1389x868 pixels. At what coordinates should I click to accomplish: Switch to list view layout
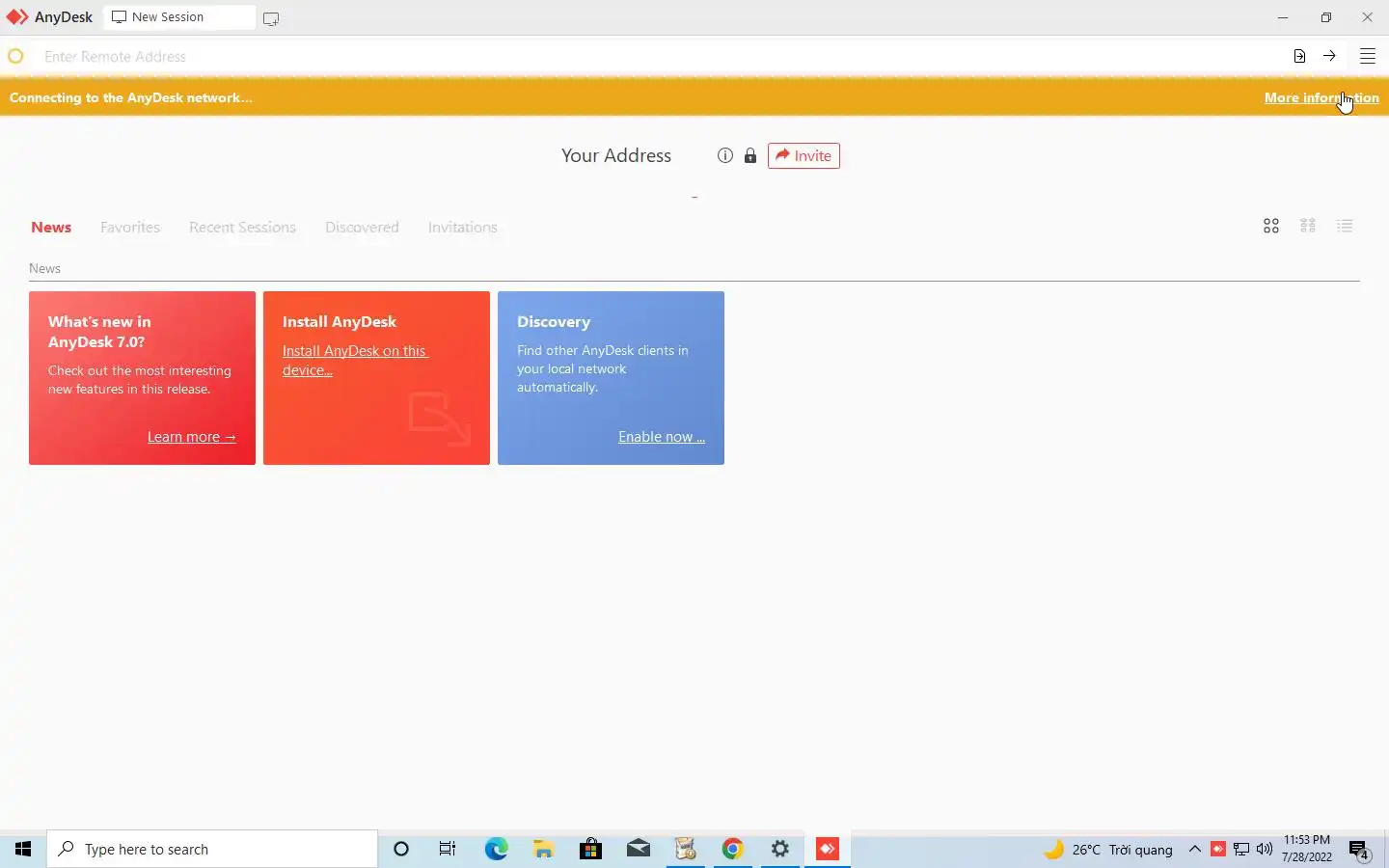[x=1345, y=226]
